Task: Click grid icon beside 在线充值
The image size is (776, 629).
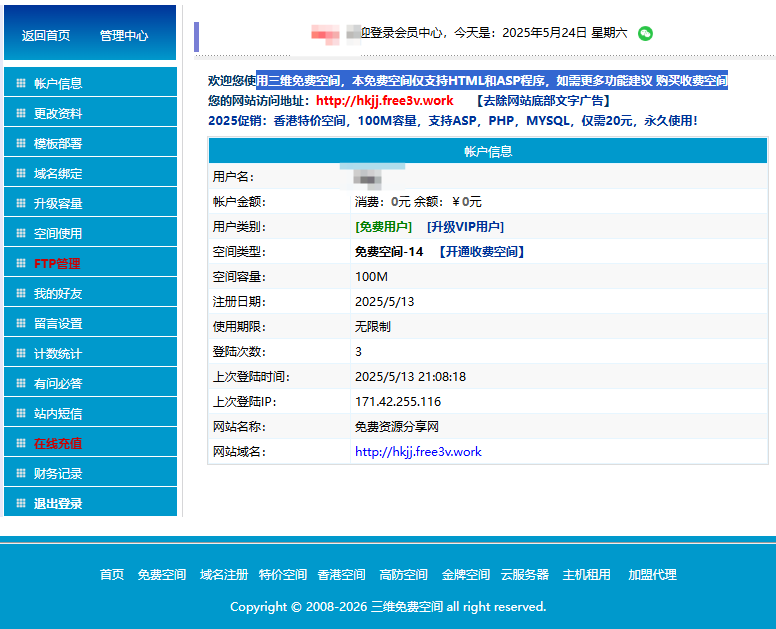Action: 21,444
